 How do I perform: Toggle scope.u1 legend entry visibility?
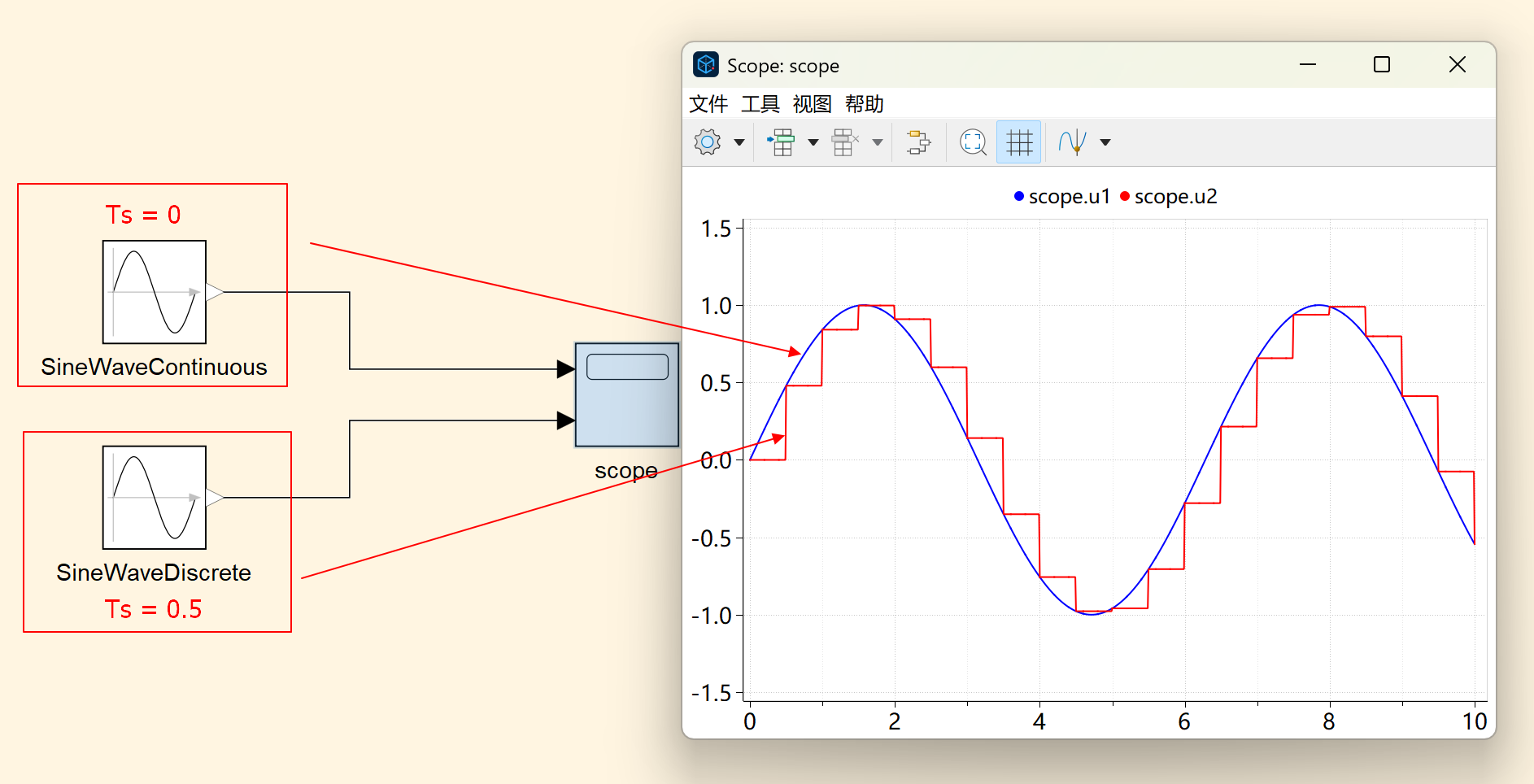pos(1062,197)
